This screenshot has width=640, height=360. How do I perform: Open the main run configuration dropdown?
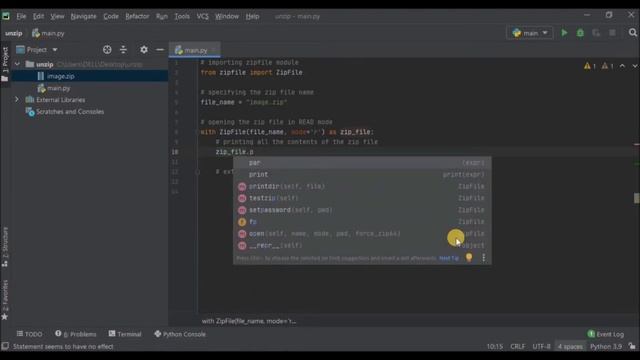(x=529, y=33)
